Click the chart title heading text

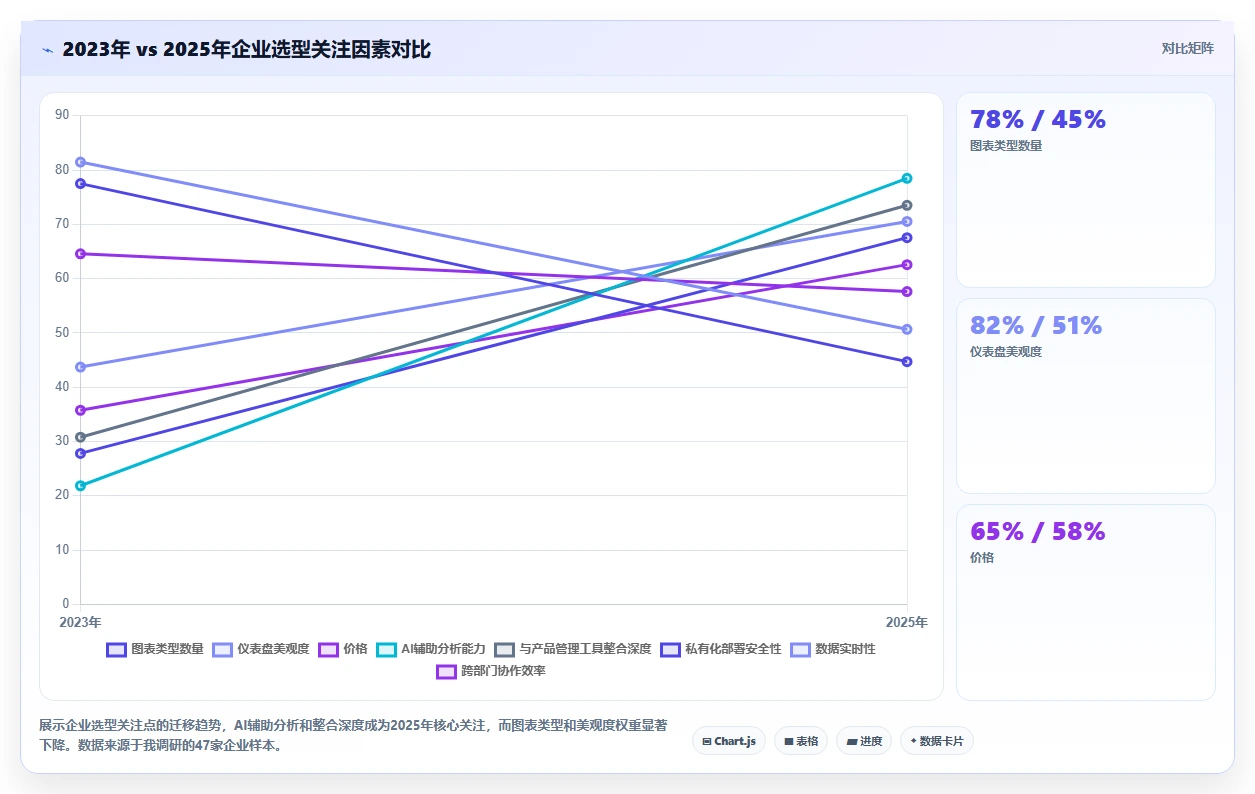[x=246, y=49]
